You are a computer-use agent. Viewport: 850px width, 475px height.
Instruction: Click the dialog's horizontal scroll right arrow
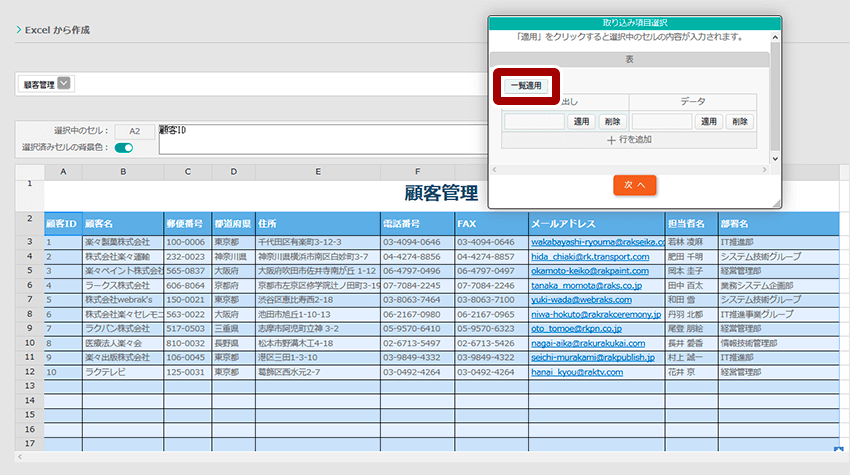tap(764, 170)
